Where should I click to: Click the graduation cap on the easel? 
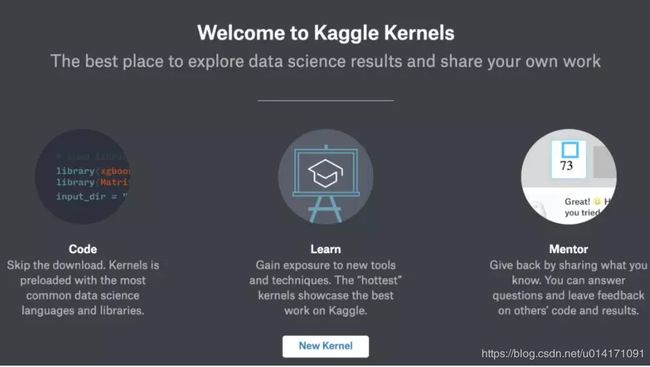point(325,173)
